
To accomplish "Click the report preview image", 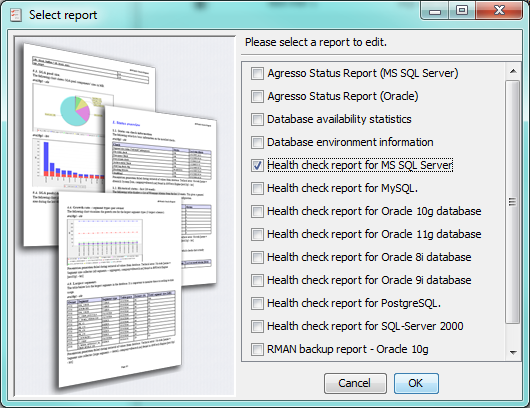I will pos(124,216).
